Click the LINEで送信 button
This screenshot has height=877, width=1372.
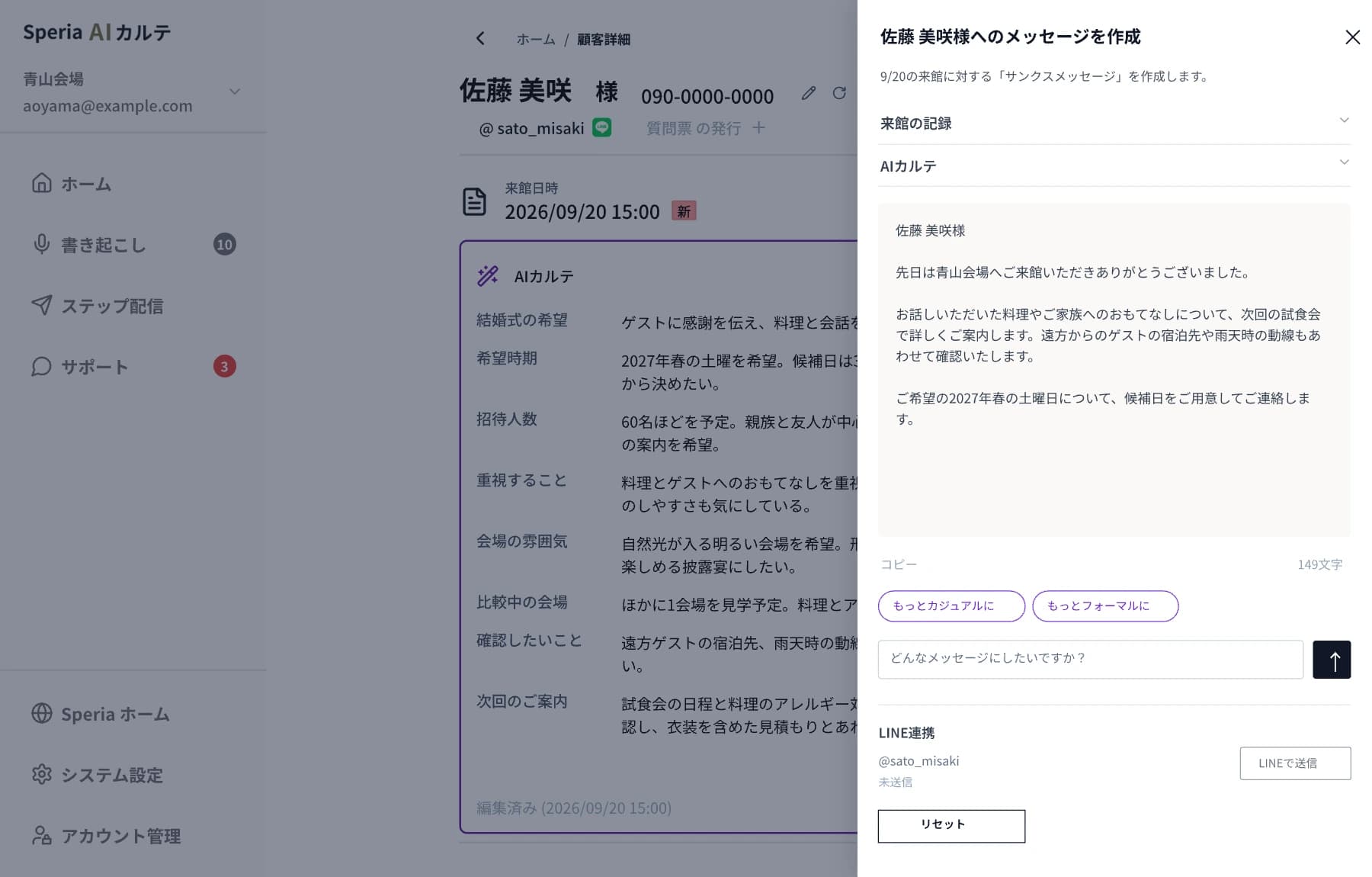coord(1295,763)
